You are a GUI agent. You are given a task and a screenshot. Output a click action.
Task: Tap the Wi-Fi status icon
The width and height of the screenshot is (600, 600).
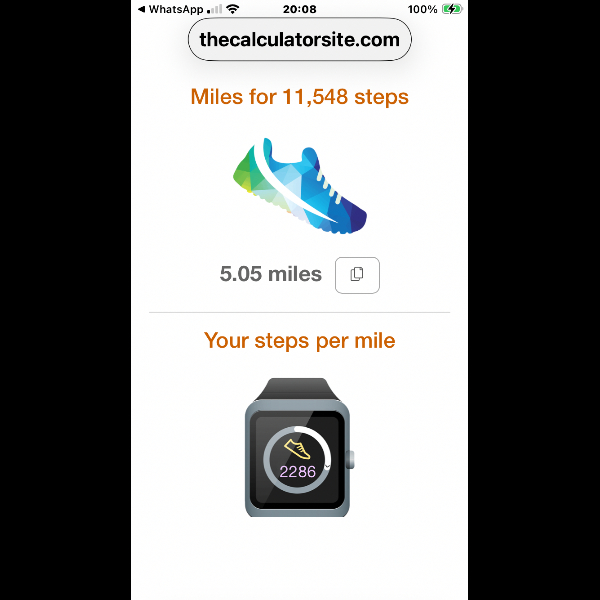[232, 9]
